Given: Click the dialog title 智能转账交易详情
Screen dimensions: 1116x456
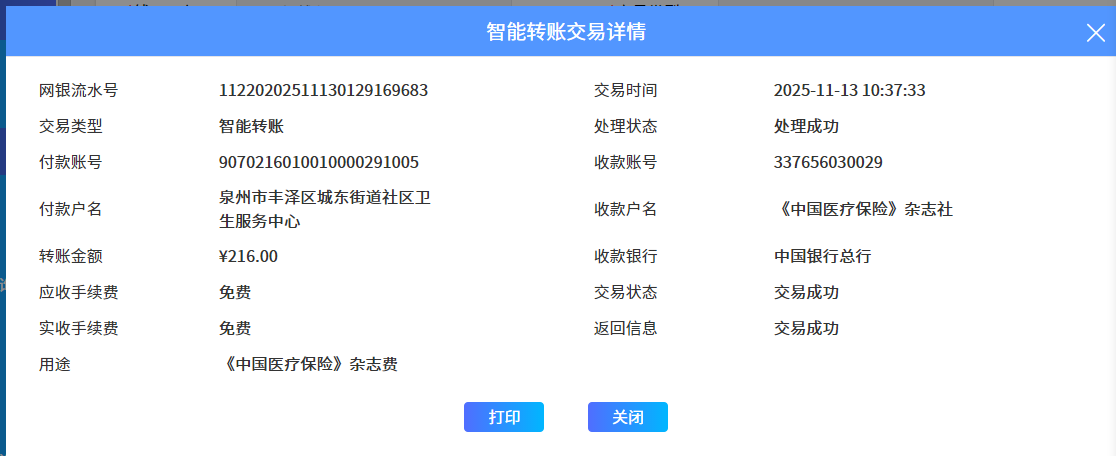Looking at the screenshot, I should [x=566, y=32].
